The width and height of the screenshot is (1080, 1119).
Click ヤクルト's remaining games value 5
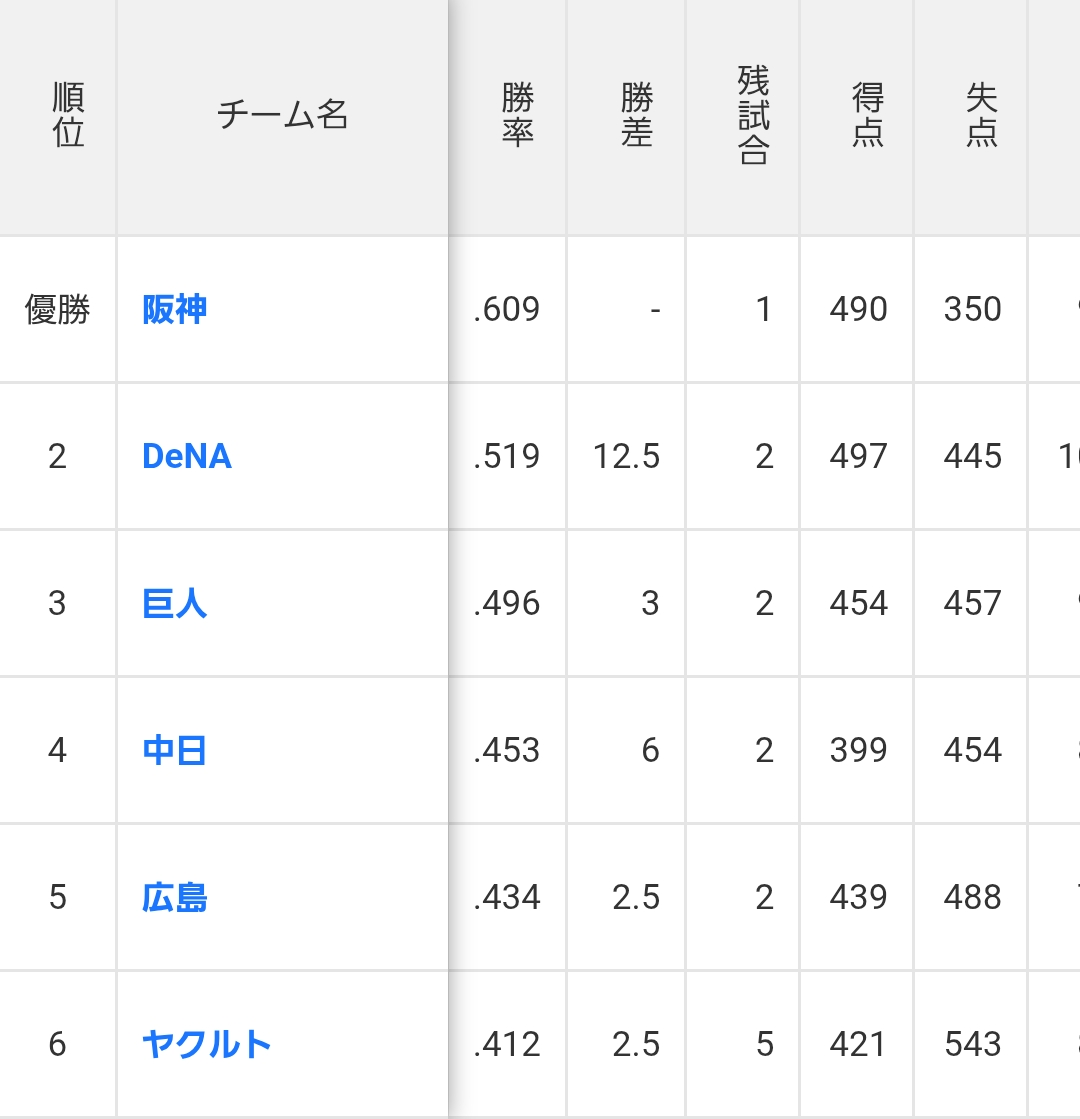764,1044
